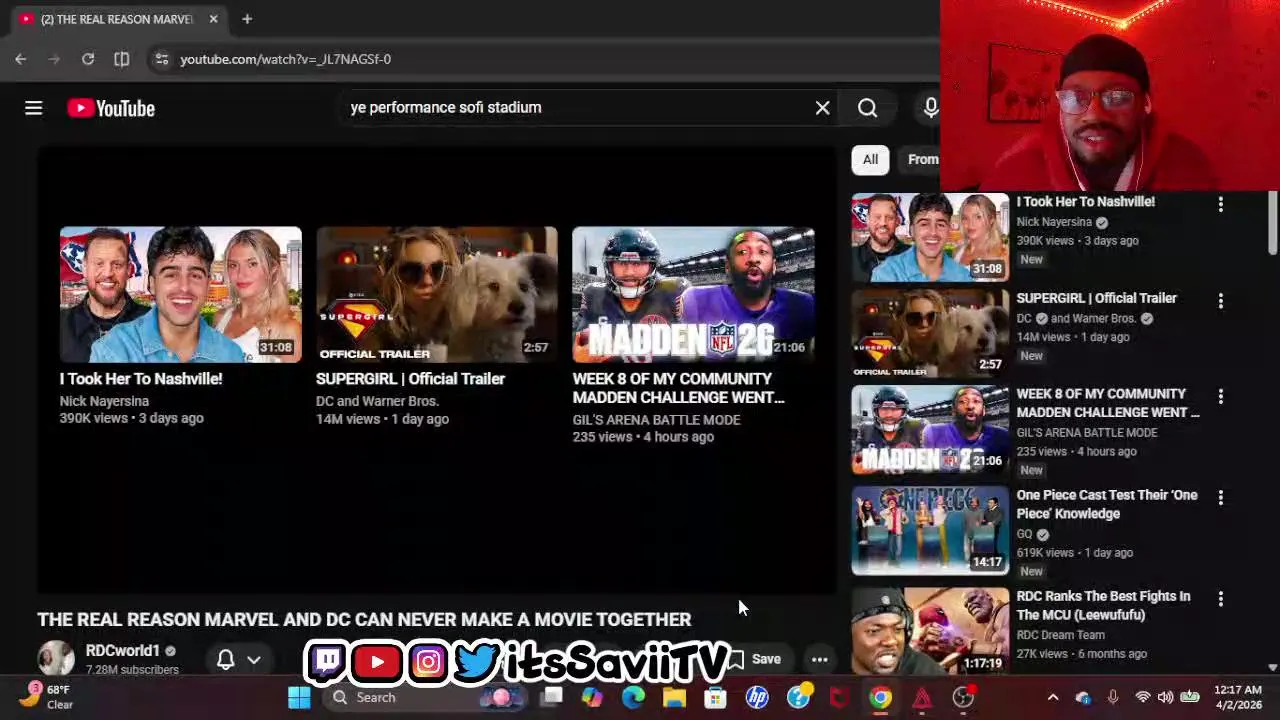Click the address bar URL field
This screenshot has height=720, width=1280.
[x=540, y=59]
